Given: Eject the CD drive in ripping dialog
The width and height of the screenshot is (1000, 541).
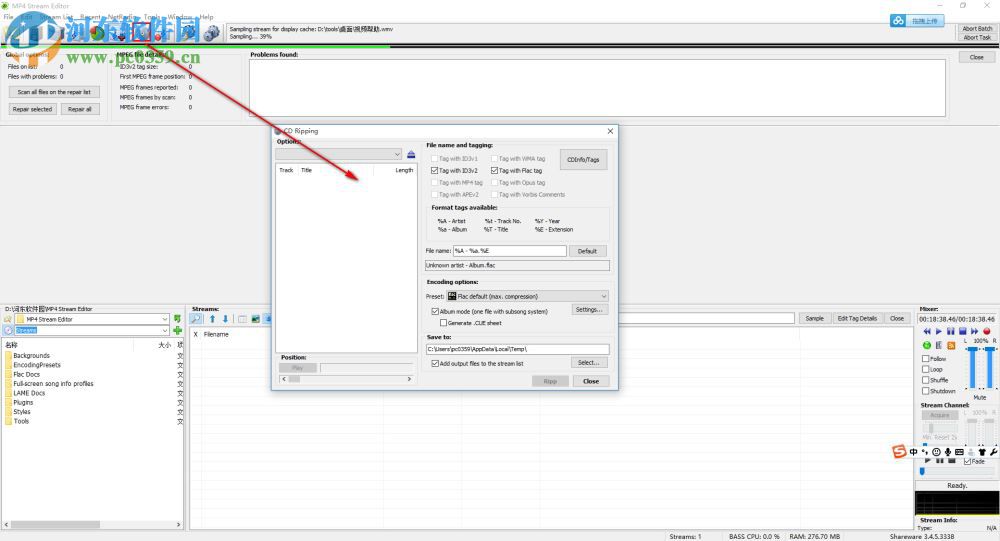Looking at the screenshot, I should point(411,154).
